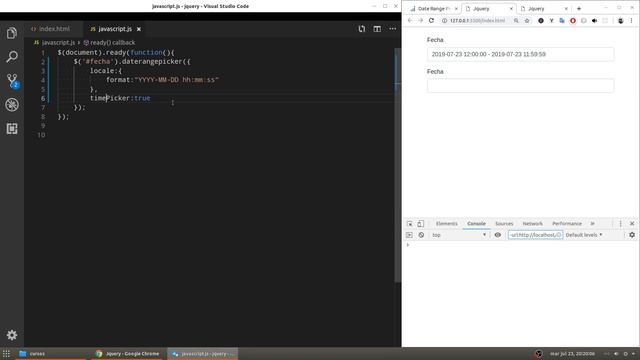Clear the console
The height and width of the screenshot is (360, 640).
coord(421,235)
